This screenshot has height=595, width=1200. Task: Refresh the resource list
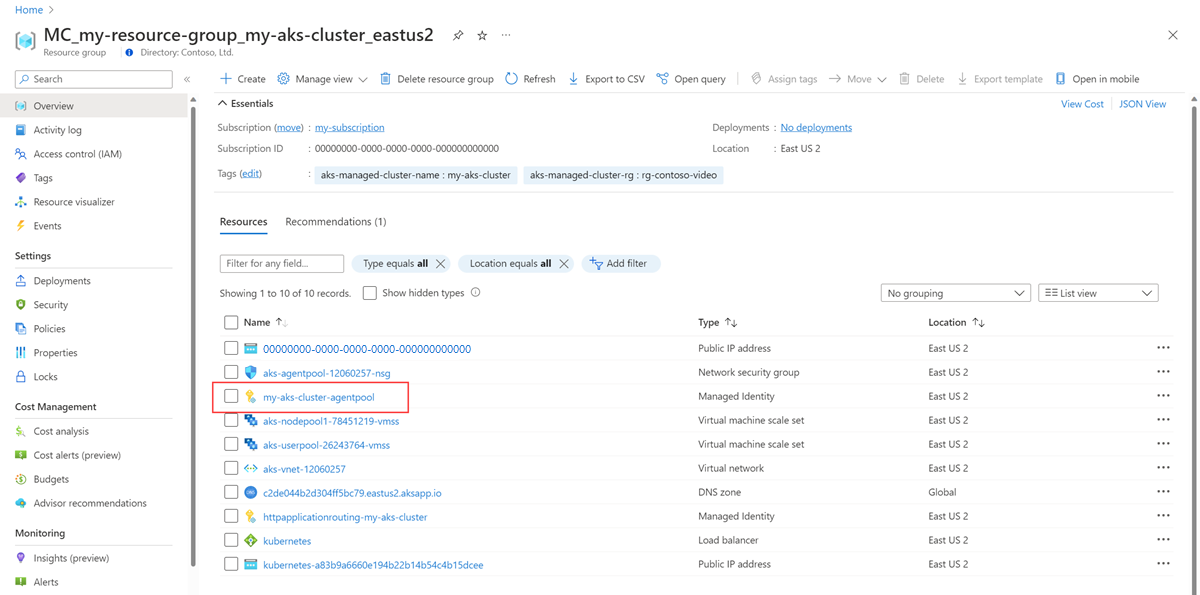(x=530, y=79)
